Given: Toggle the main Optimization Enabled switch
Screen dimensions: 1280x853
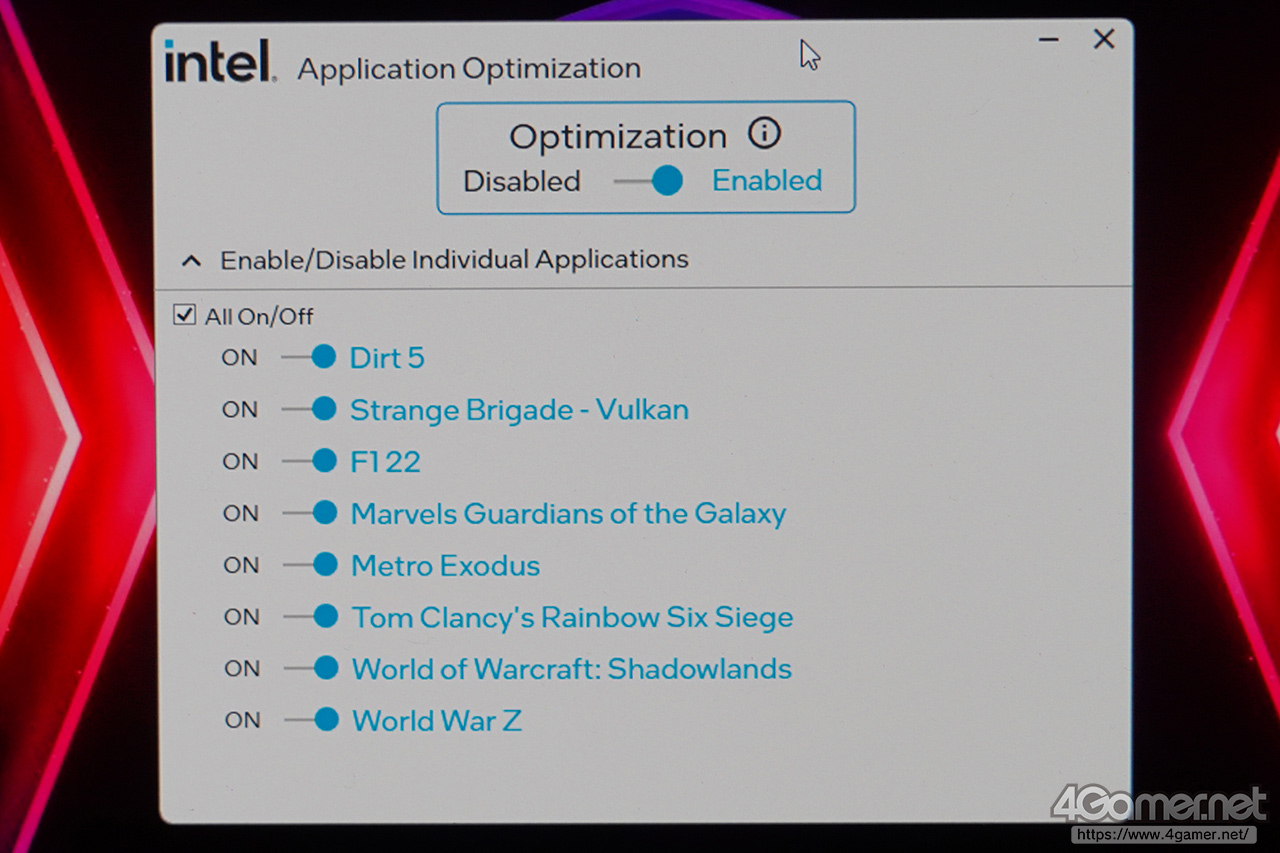Looking at the screenshot, I should click(x=650, y=181).
